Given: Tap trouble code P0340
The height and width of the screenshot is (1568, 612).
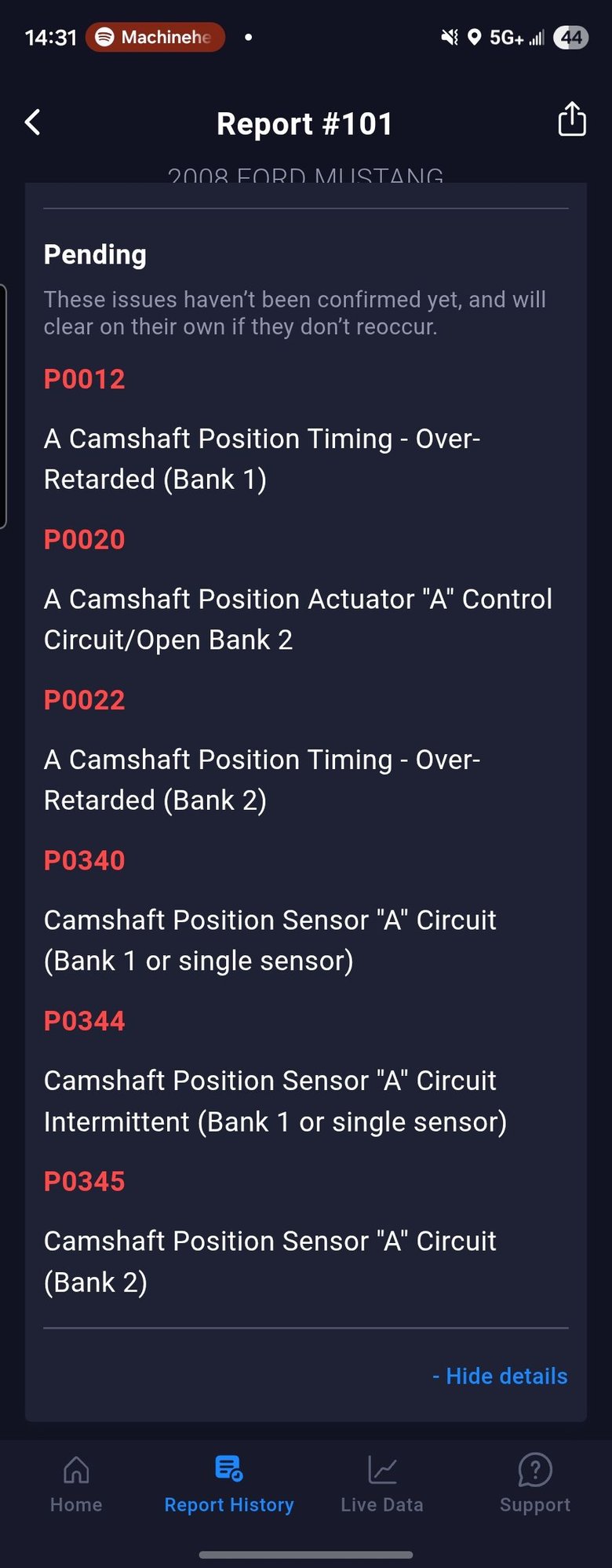Looking at the screenshot, I should [x=85, y=861].
